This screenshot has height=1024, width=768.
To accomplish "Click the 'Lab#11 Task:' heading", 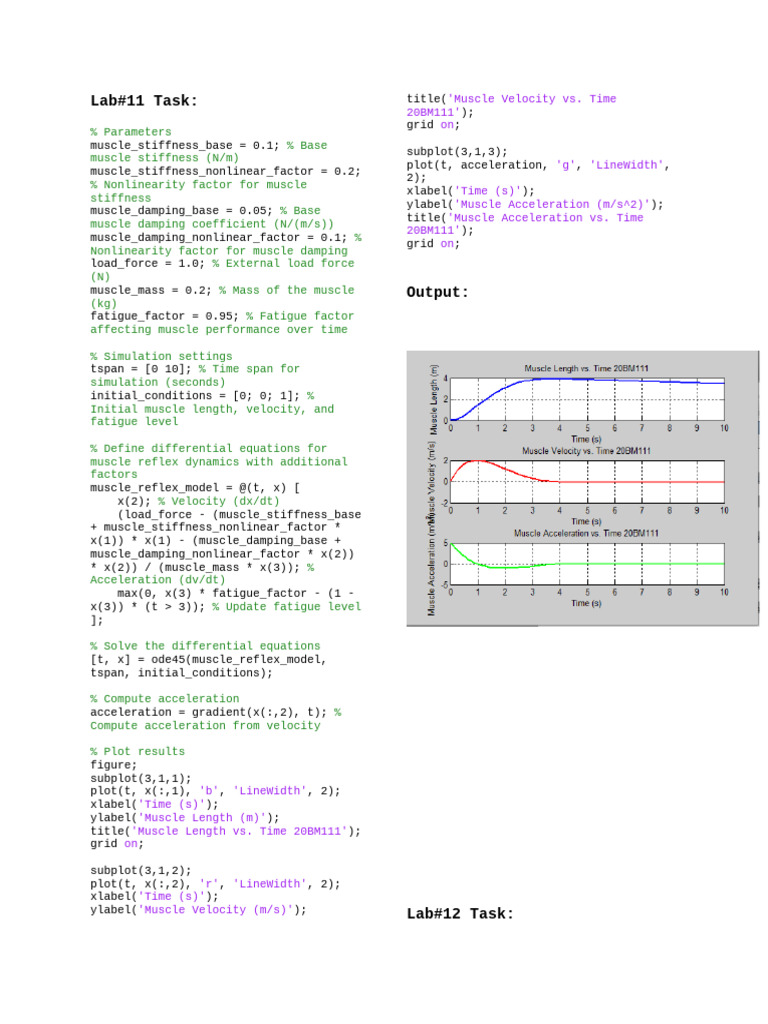I will click(x=144, y=101).
